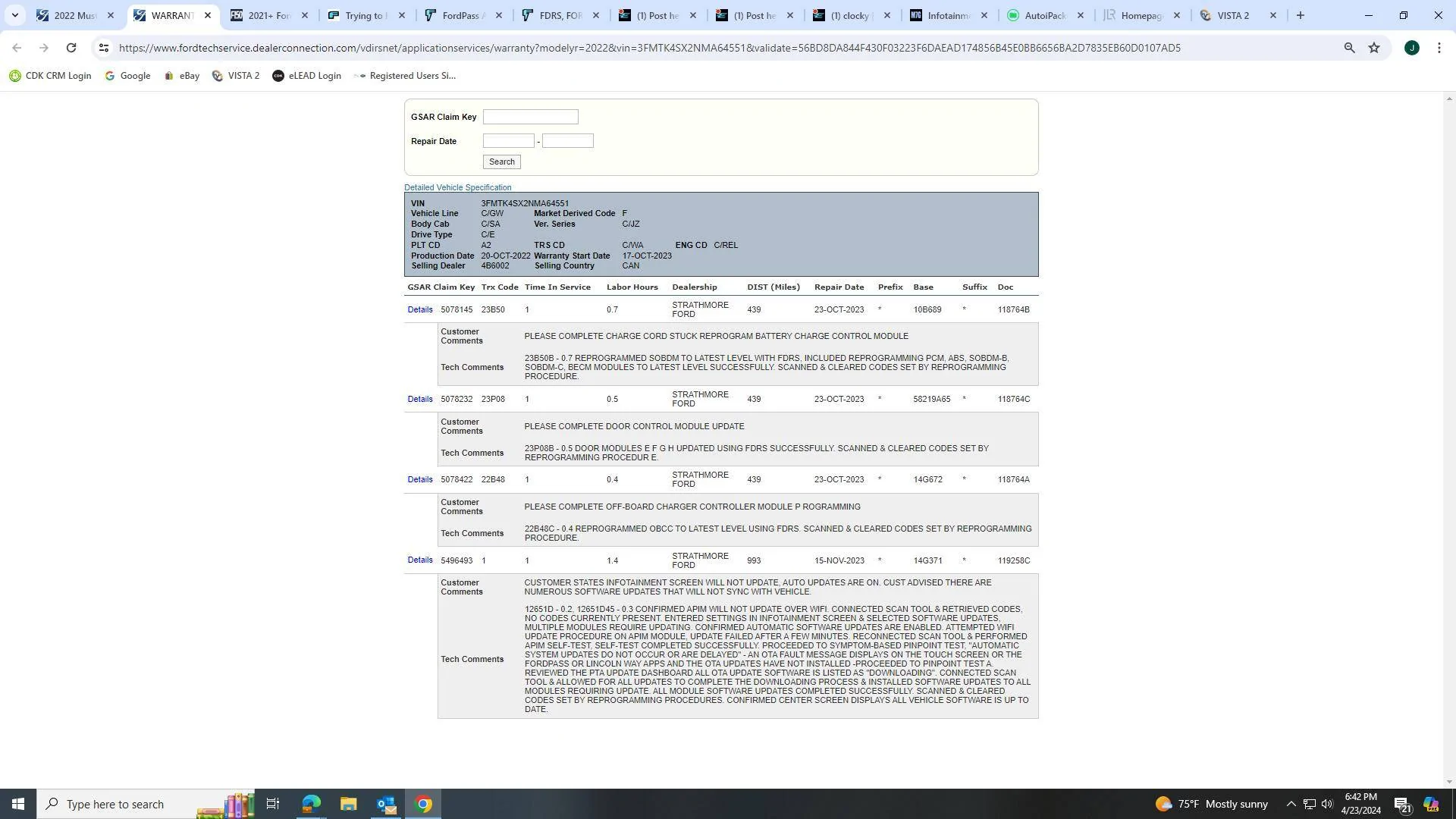Select the VIN 3FMTK4SX2NMA64551 value
This screenshot has width=1456, height=819.
pos(524,203)
